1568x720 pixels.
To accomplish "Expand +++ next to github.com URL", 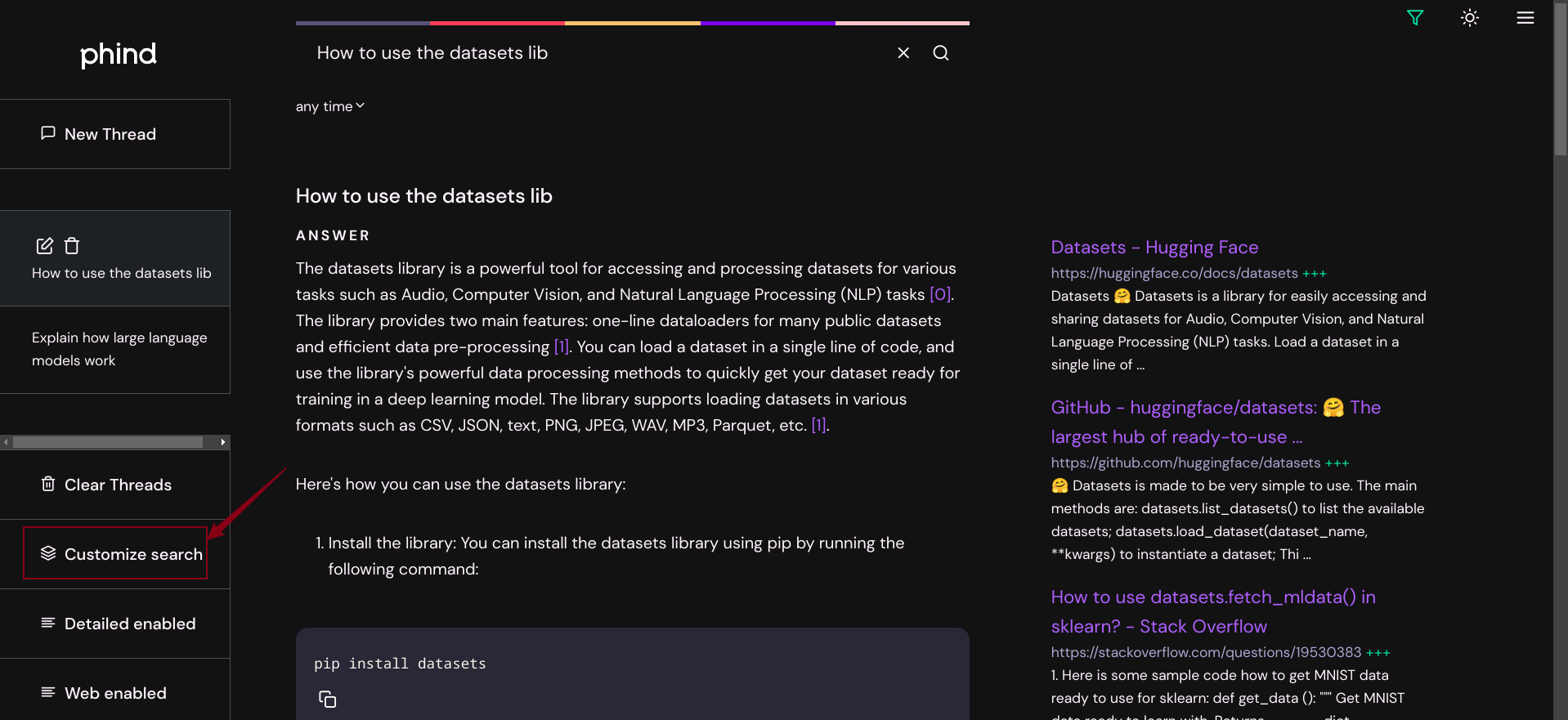I will (1337, 463).
